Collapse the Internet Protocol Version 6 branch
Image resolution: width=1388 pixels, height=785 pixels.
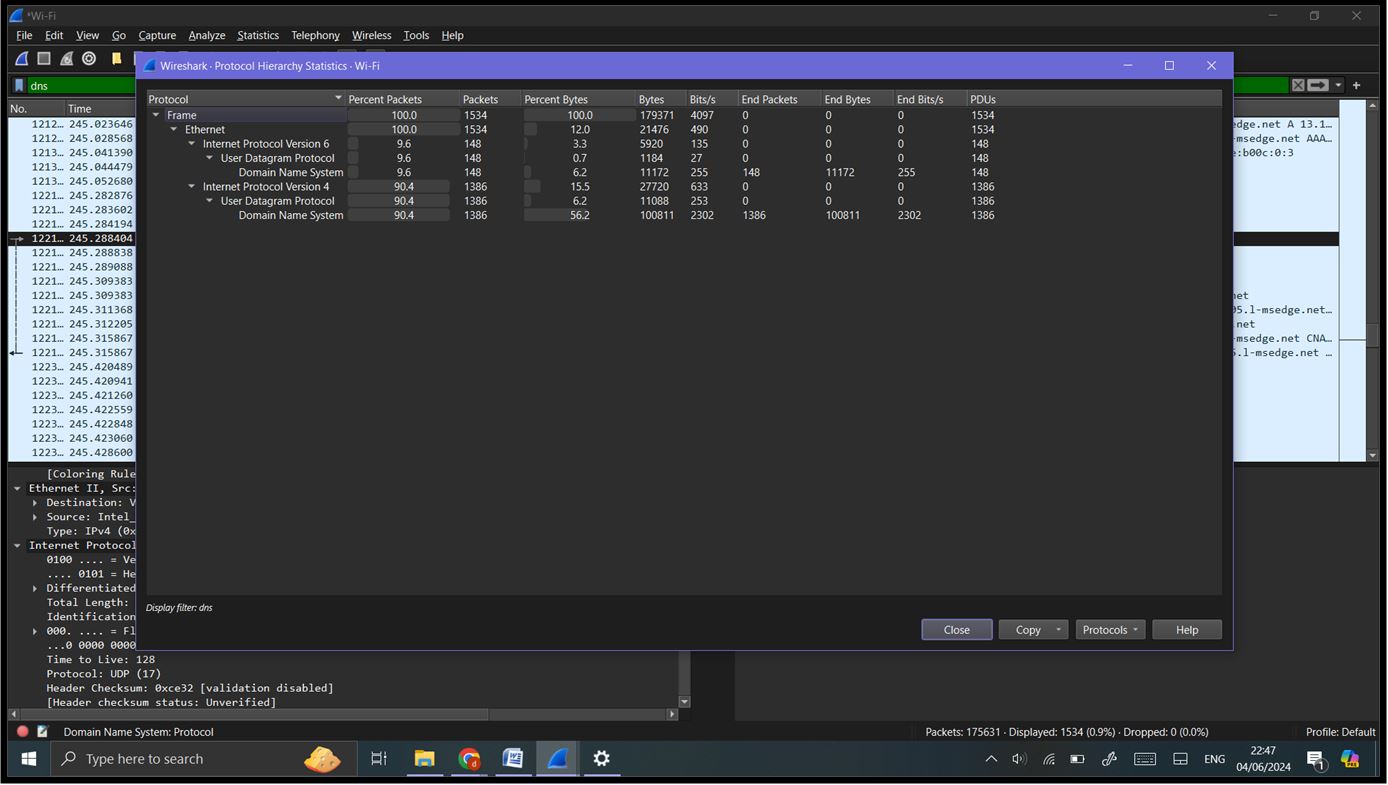pos(191,143)
